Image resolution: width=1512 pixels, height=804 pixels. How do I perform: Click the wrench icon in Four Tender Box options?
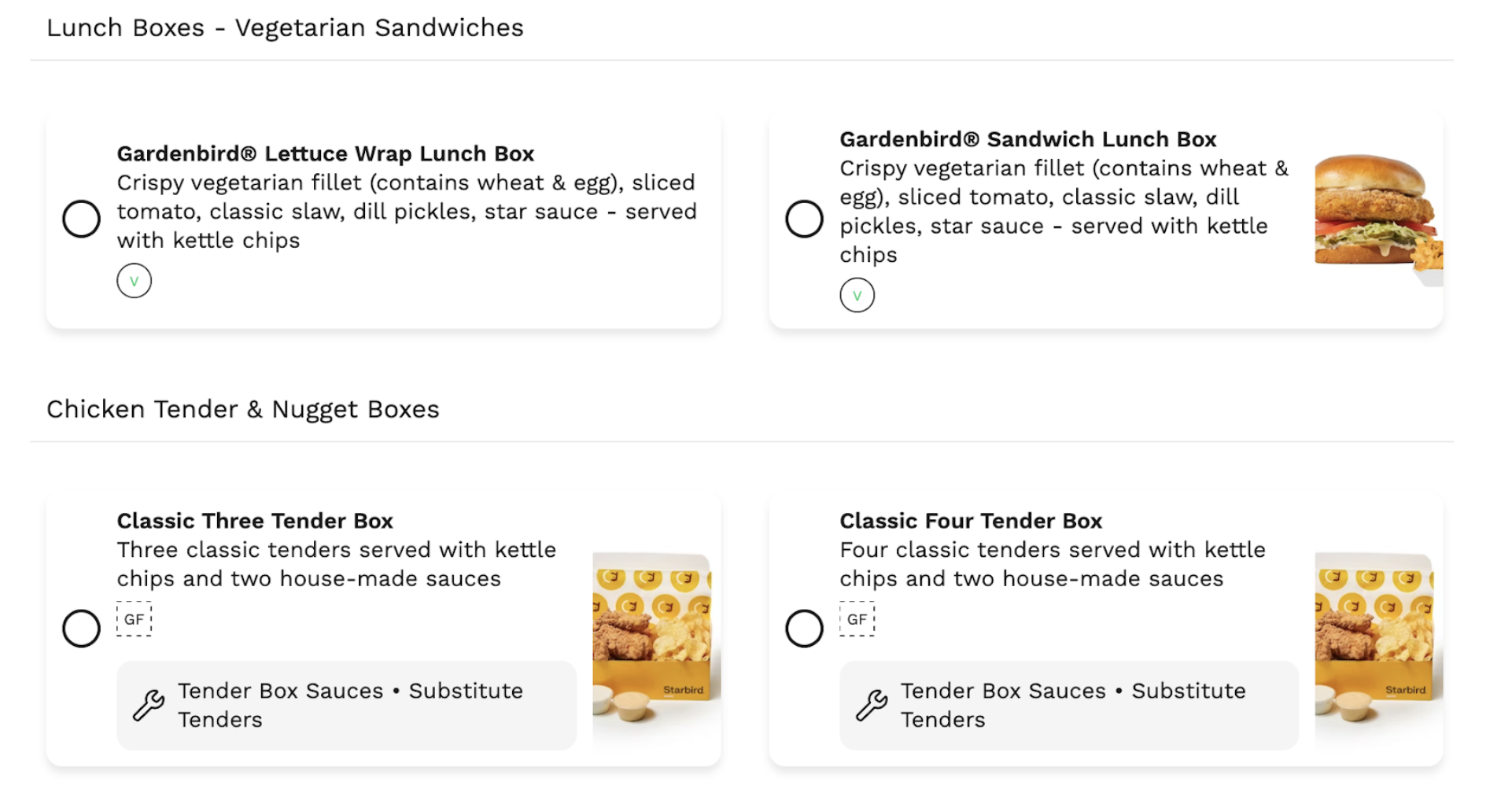click(x=872, y=705)
